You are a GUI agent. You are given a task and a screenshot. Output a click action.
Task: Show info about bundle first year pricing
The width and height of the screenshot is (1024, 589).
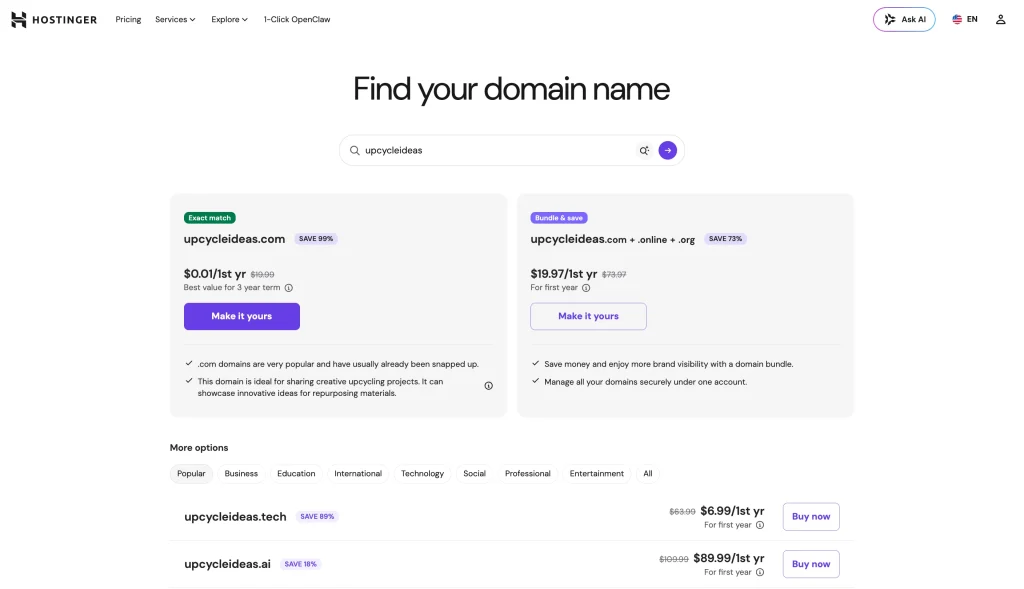tap(586, 288)
